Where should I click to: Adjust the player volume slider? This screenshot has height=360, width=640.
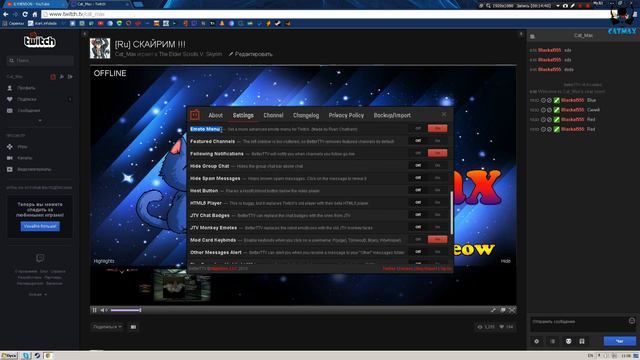[126, 310]
